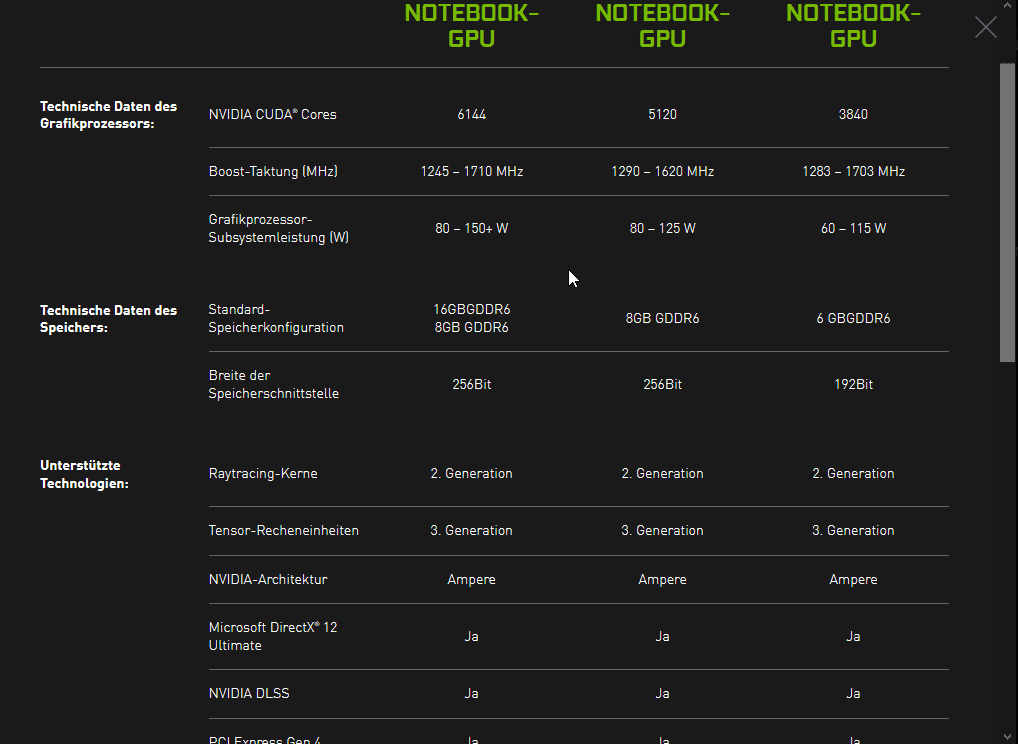
Task: Click the 'Boost-Taktung (MHz)' row label
Action: [273, 171]
